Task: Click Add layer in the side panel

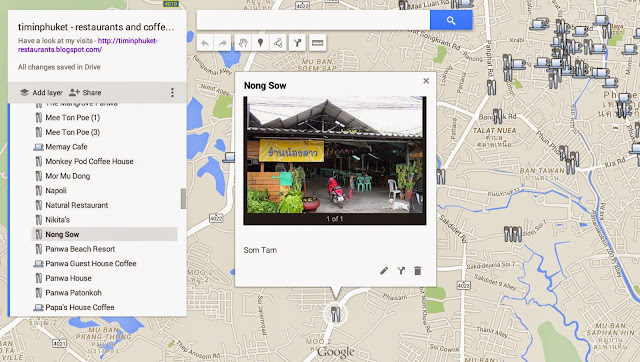Action: coord(41,93)
